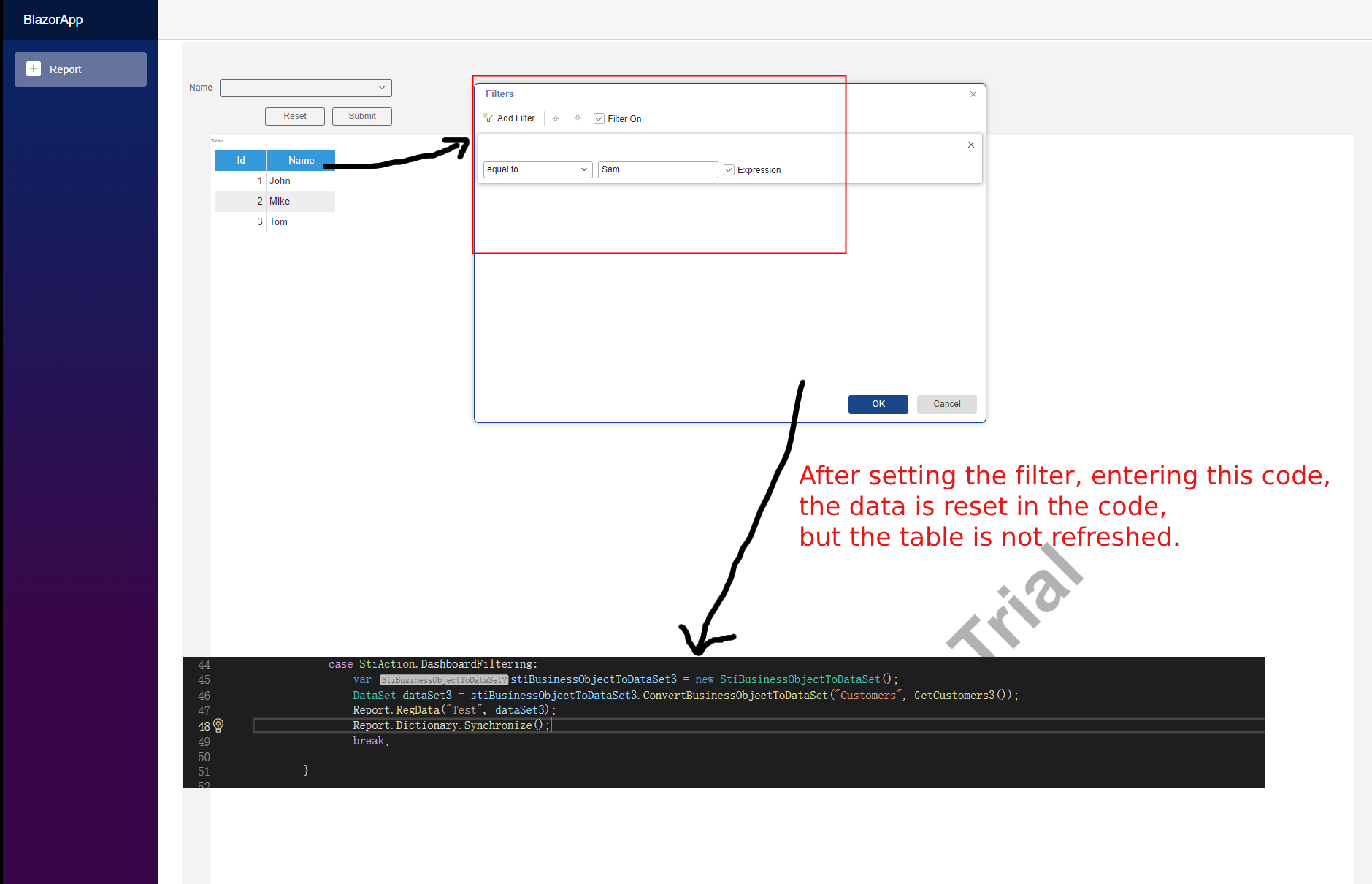This screenshot has height=884, width=1372.
Task: Click Cancel in the Filters dialog
Action: pyautogui.click(x=947, y=404)
